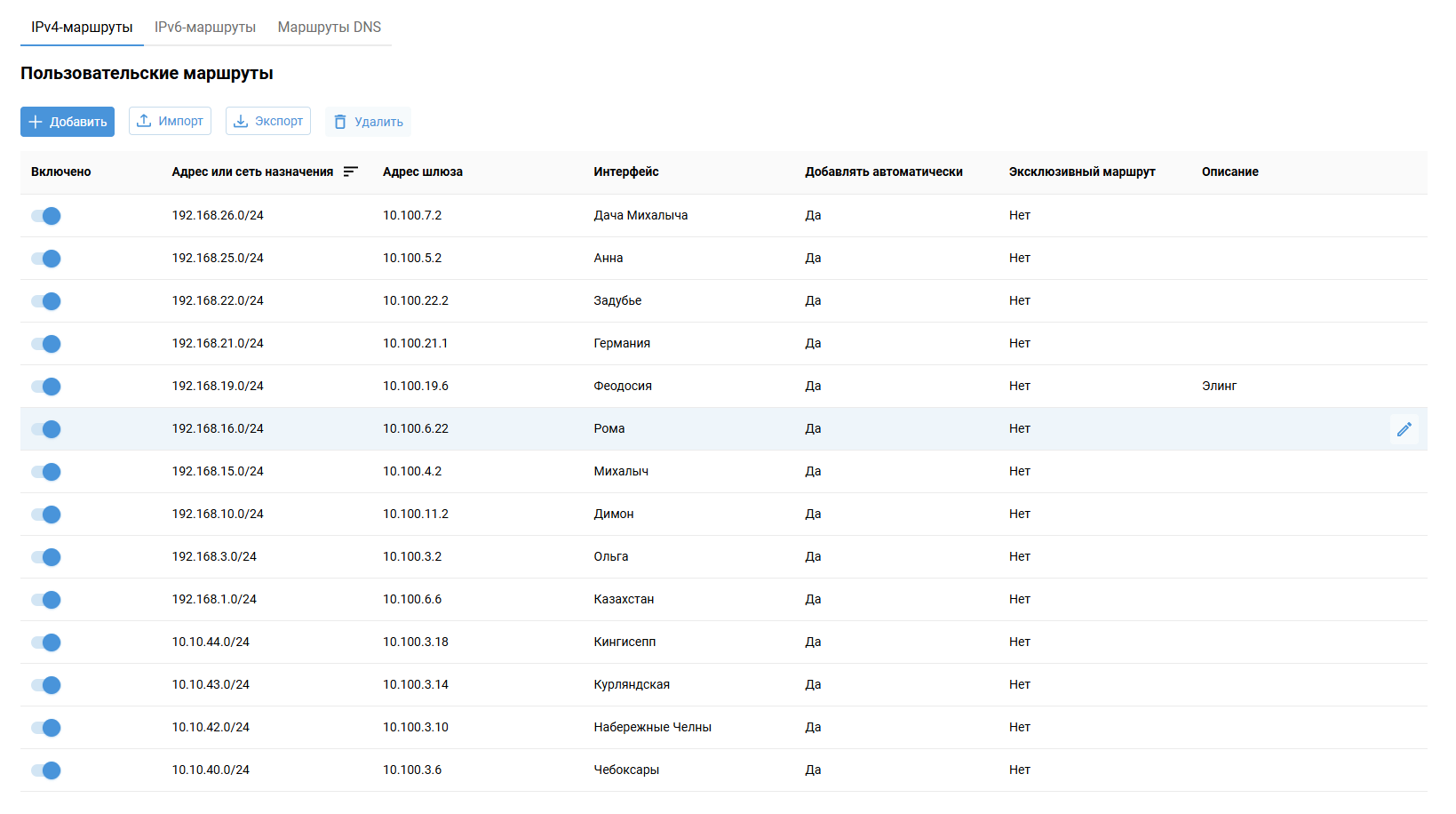Click the Элинг description in Феодосия row
Image resolution: width=1456 pixels, height=814 pixels.
click(x=1219, y=386)
